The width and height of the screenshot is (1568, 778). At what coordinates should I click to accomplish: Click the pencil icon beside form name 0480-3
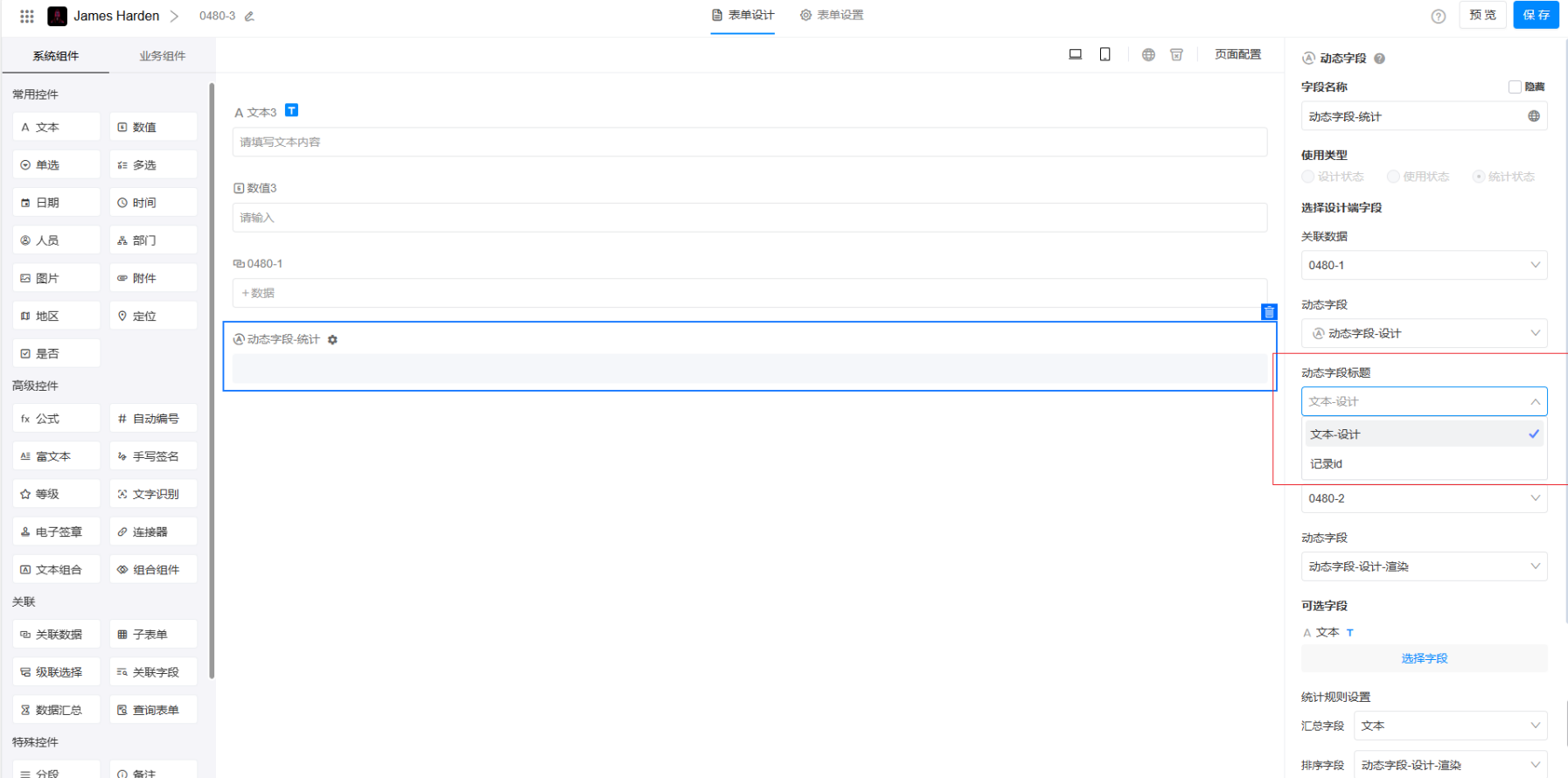[x=249, y=16]
